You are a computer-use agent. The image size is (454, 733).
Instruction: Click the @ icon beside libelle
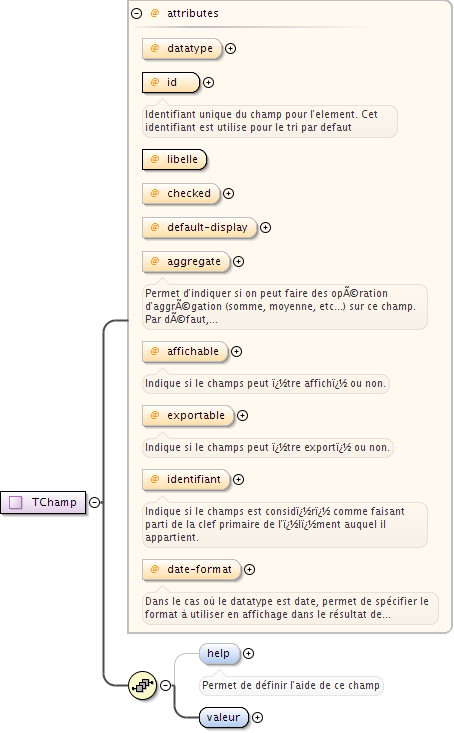click(x=155, y=159)
